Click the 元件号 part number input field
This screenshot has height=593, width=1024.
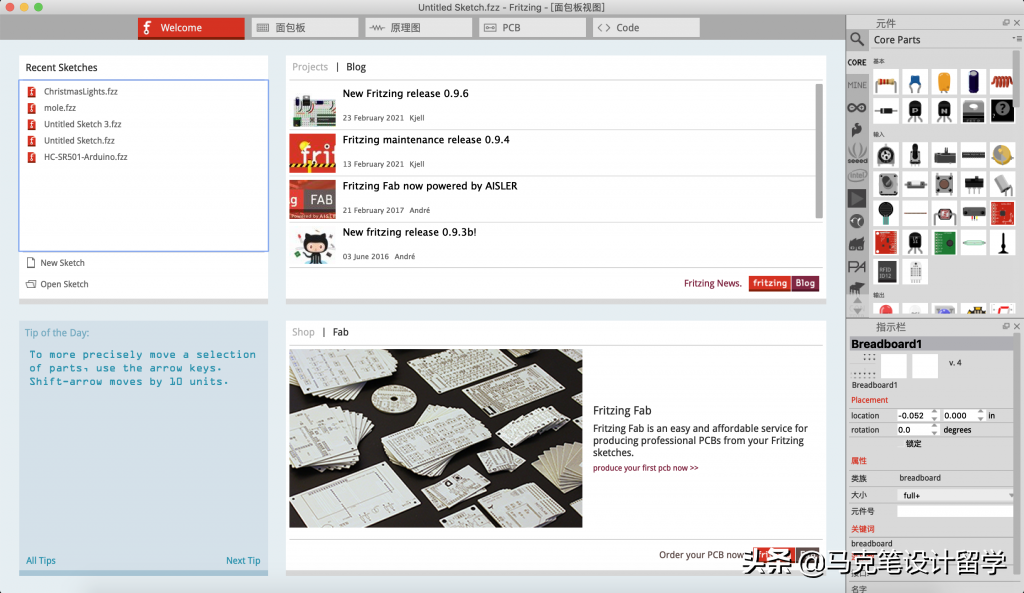(x=955, y=511)
